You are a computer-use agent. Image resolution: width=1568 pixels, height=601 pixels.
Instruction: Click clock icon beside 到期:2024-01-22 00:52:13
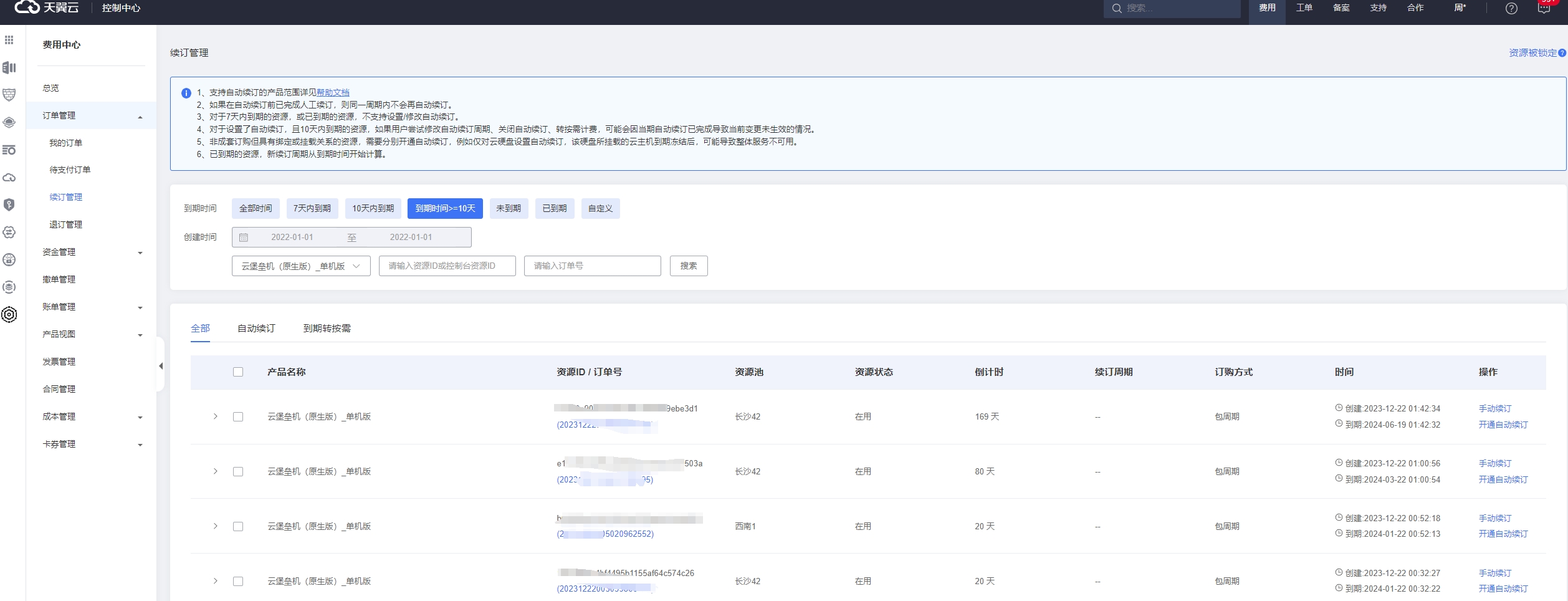tap(1339, 533)
